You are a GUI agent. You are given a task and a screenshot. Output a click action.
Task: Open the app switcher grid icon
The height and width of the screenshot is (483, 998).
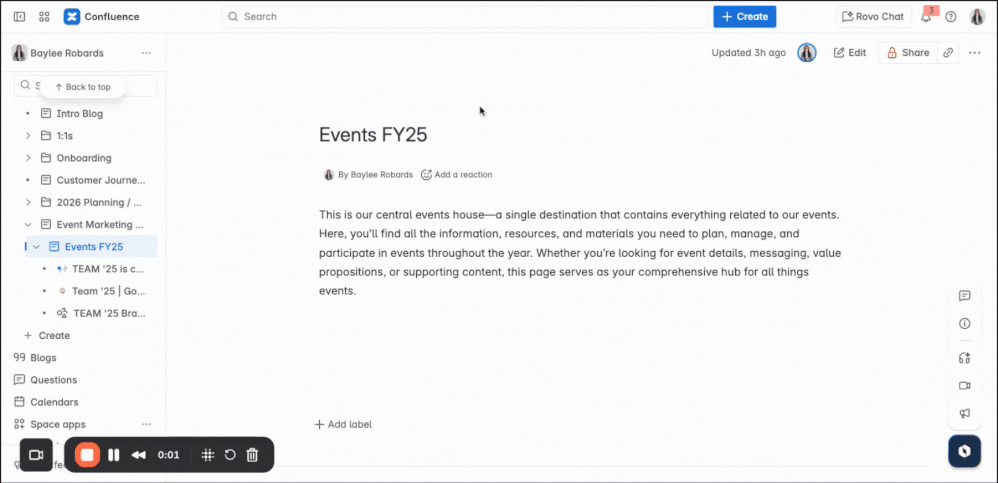tap(44, 17)
